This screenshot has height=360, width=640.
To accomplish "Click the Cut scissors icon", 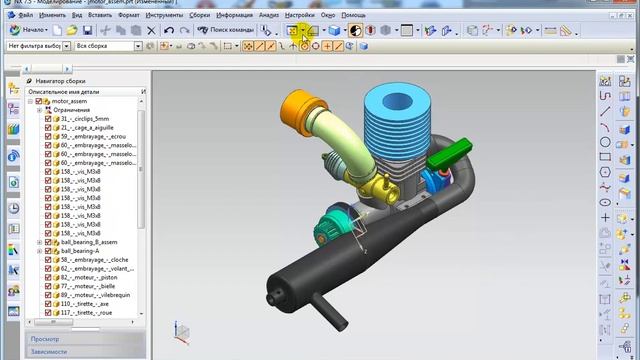I will point(105,30).
